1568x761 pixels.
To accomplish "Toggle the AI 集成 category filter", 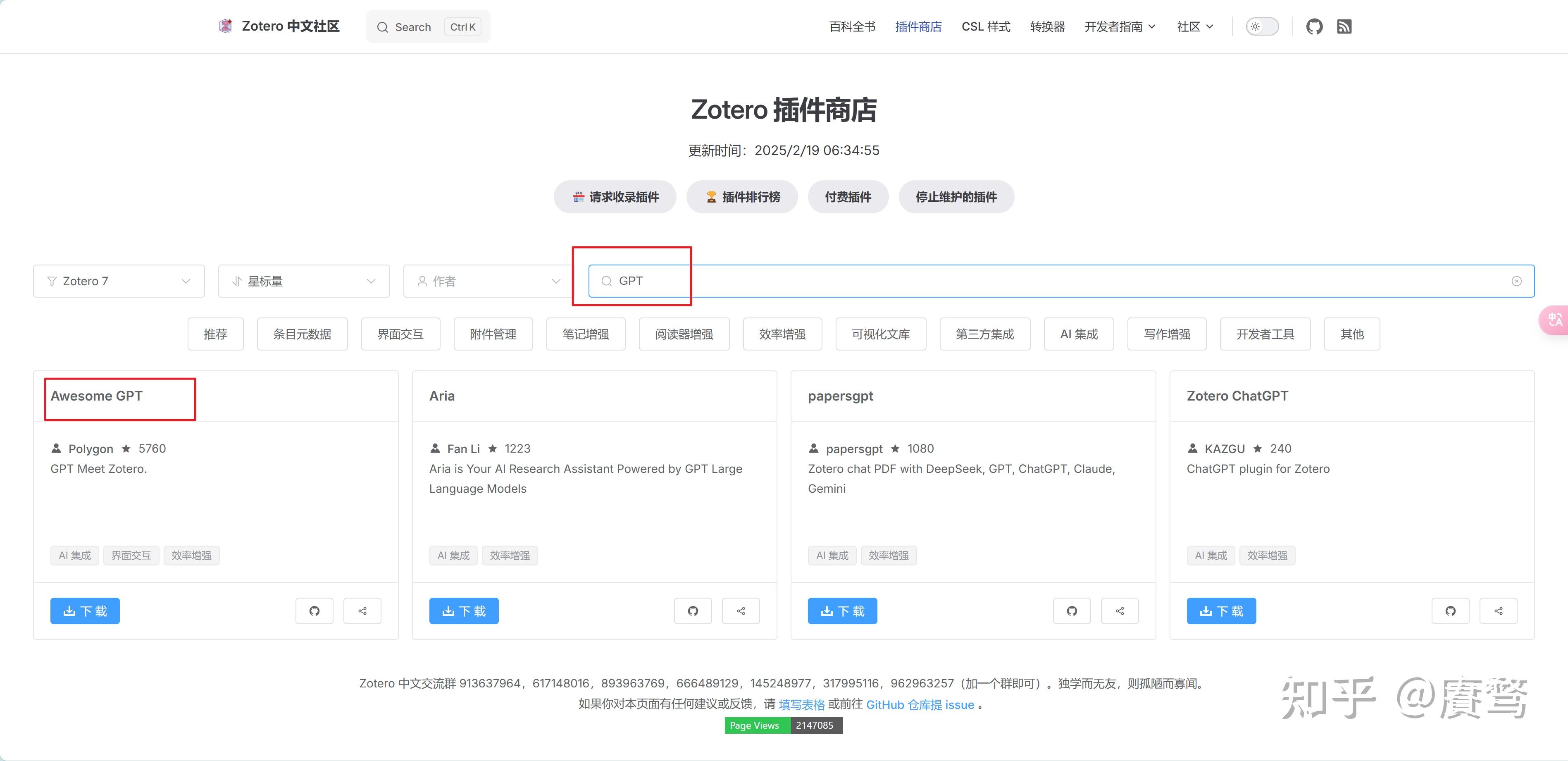I will (1078, 334).
